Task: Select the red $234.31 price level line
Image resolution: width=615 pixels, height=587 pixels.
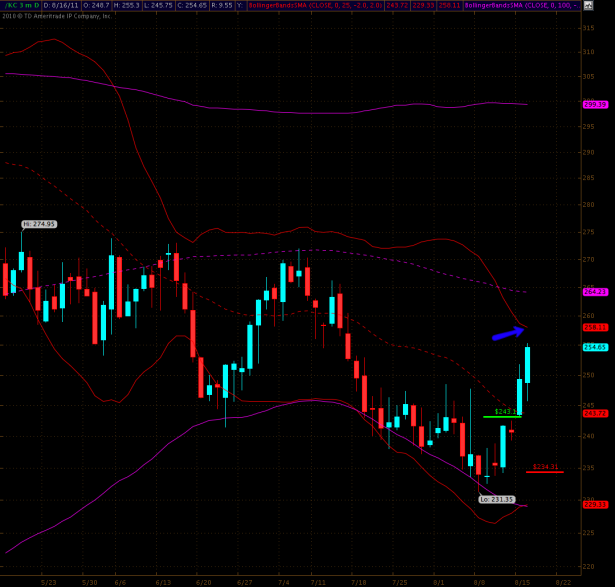Action: click(544, 472)
